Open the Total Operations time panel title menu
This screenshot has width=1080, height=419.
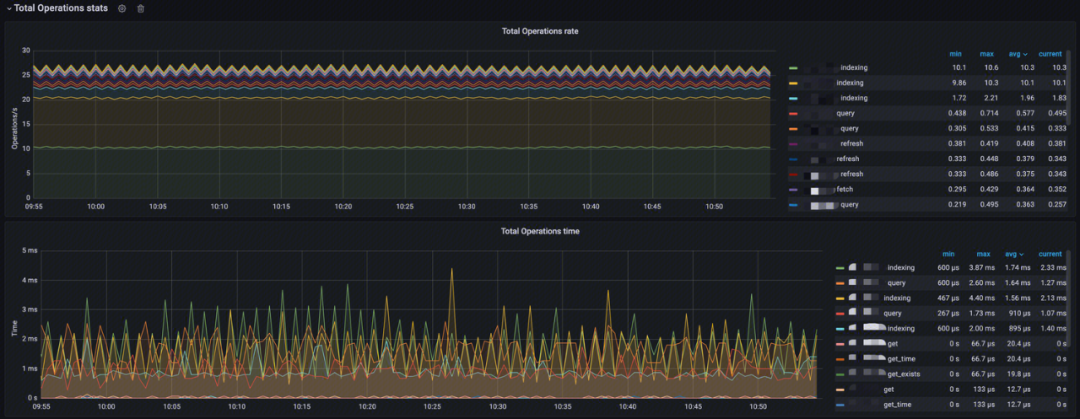point(539,231)
